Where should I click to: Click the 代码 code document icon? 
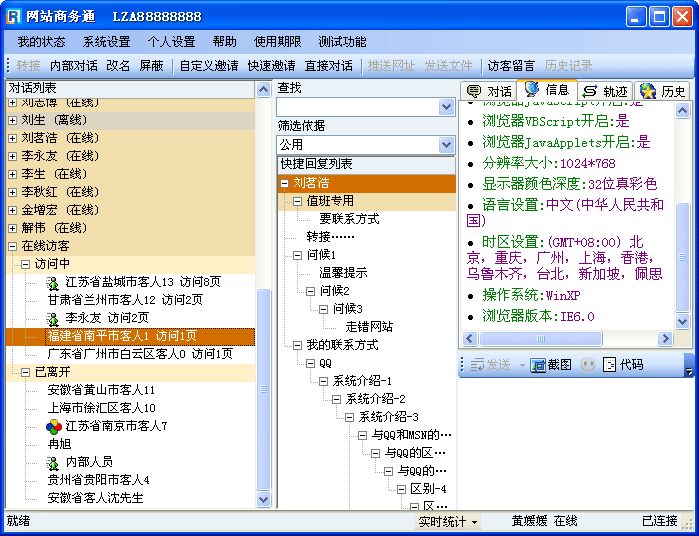[x=609, y=365]
